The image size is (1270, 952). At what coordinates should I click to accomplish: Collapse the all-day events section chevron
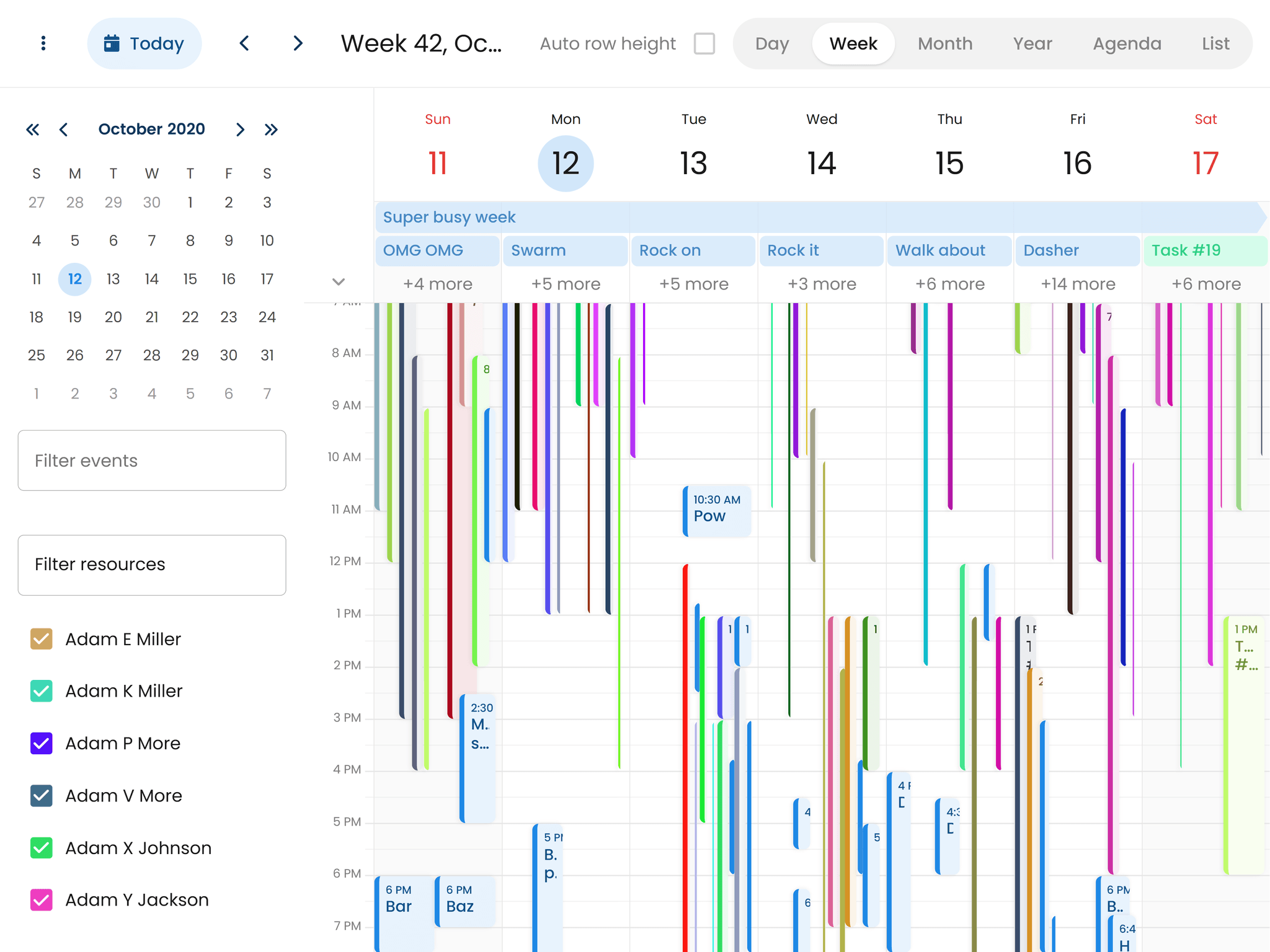(339, 282)
